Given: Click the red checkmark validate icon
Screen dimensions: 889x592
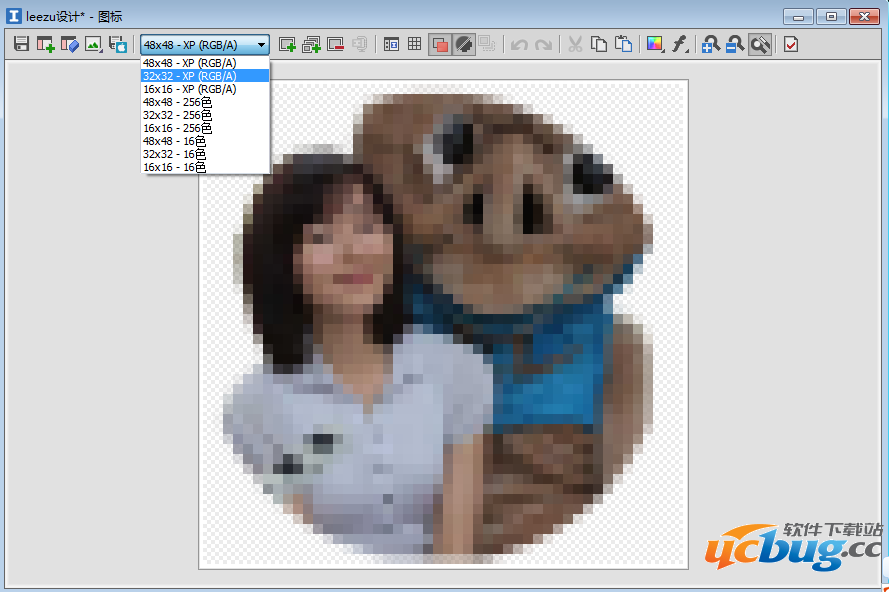Looking at the screenshot, I should [791, 44].
